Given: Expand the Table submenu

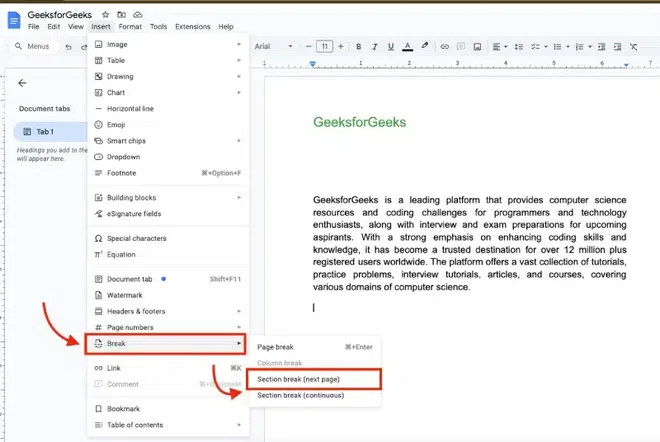Looking at the screenshot, I should coord(168,60).
